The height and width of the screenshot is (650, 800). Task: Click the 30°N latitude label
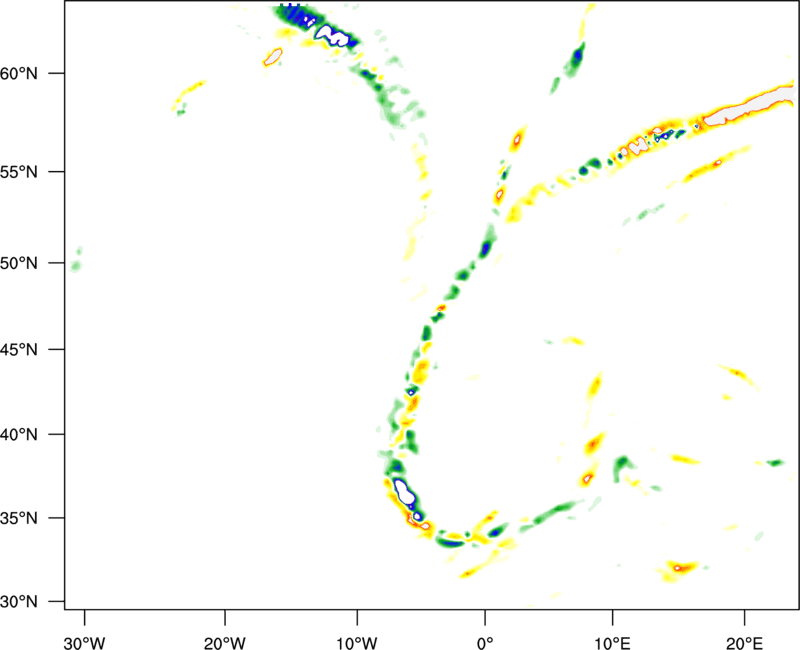(19, 602)
